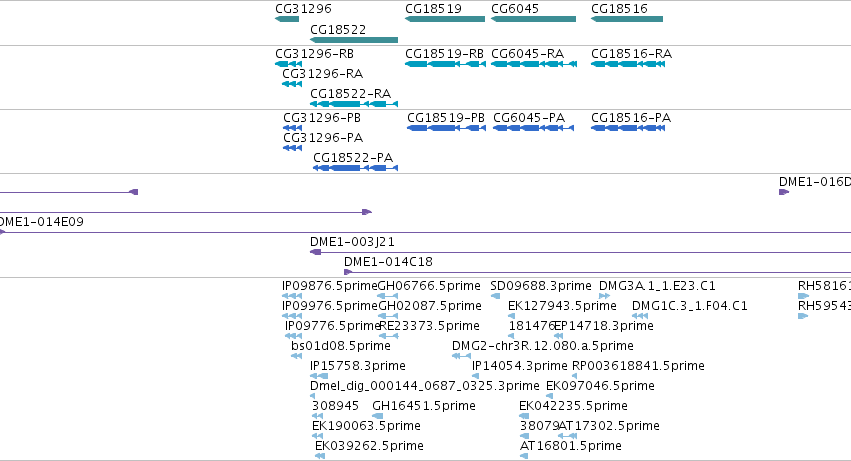851x461 pixels.
Task: Click protein label CG31296-PA
Action: pos(323,138)
